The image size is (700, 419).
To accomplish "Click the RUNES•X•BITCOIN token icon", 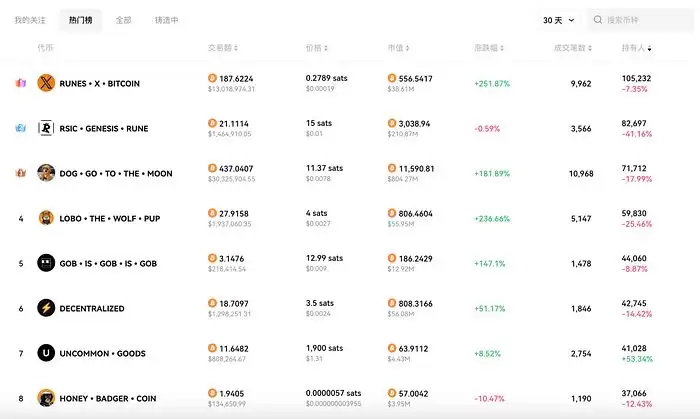I will pos(45,83).
